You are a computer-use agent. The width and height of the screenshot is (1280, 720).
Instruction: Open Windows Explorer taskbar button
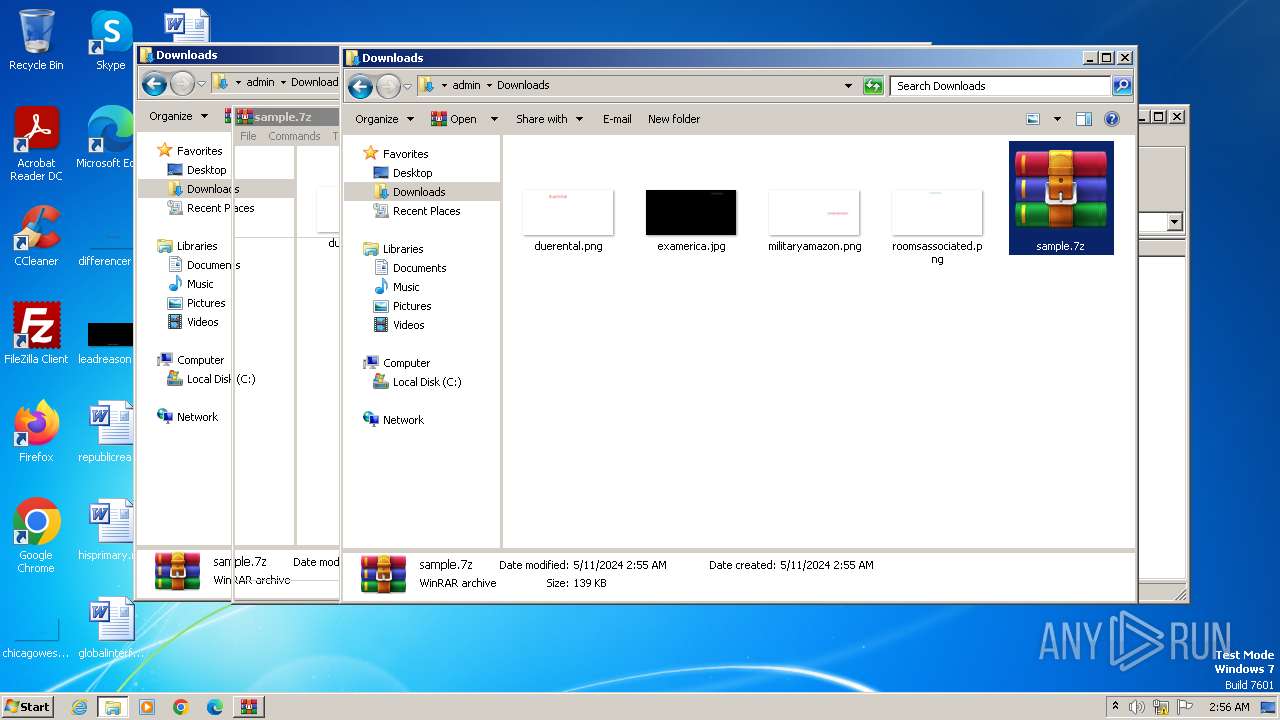click(112, 707)
